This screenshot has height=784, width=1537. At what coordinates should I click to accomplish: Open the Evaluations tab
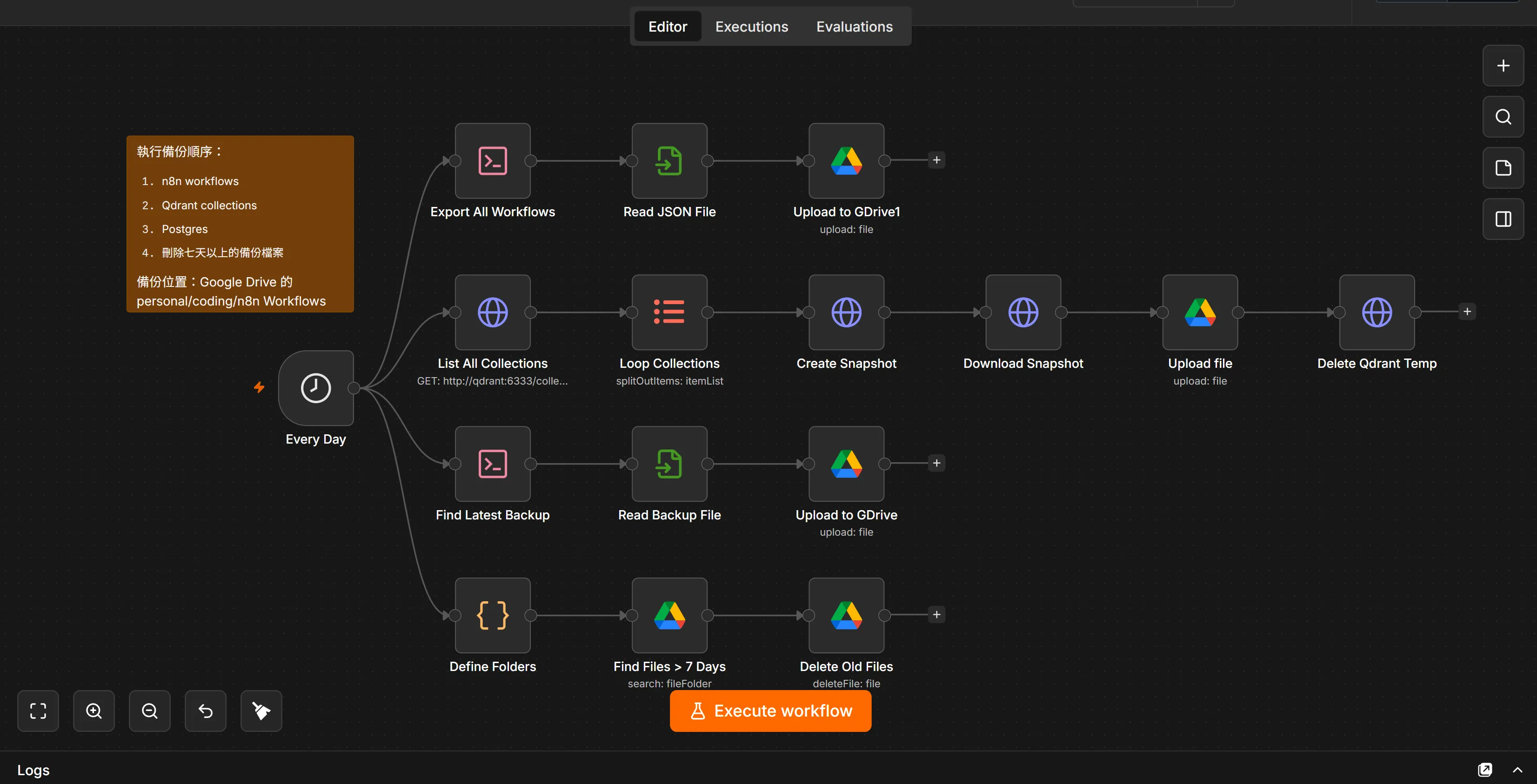(855, 26)
